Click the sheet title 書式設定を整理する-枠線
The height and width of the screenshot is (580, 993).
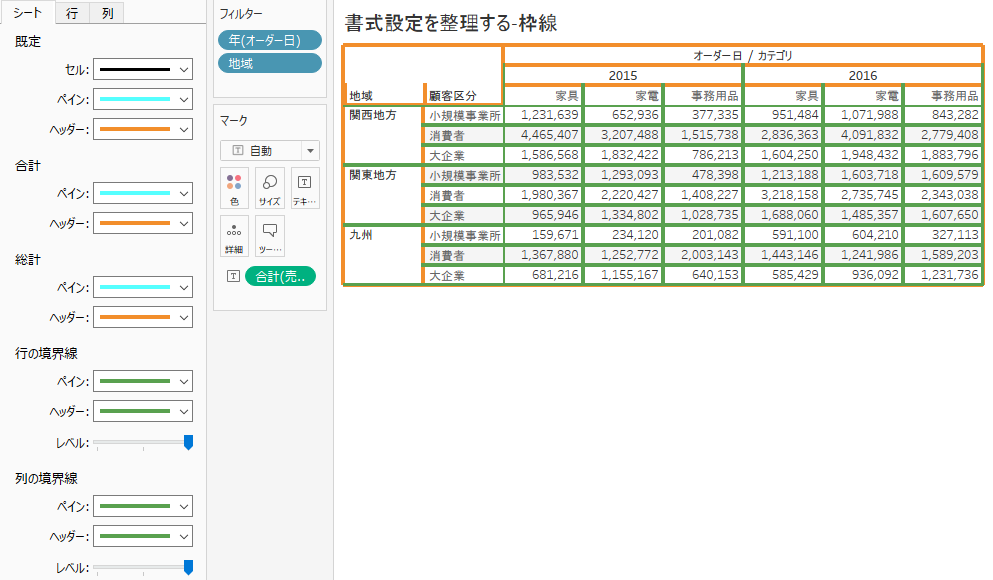[451, 23]
